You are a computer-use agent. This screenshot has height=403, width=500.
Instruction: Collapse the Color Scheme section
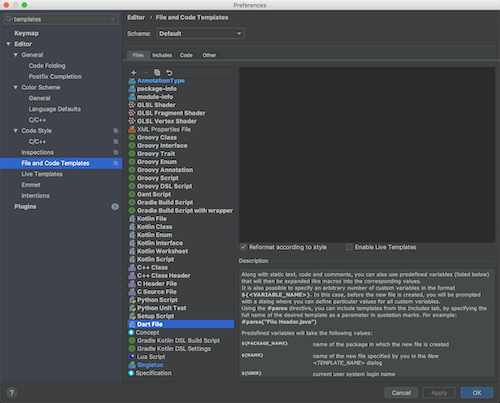16,87
